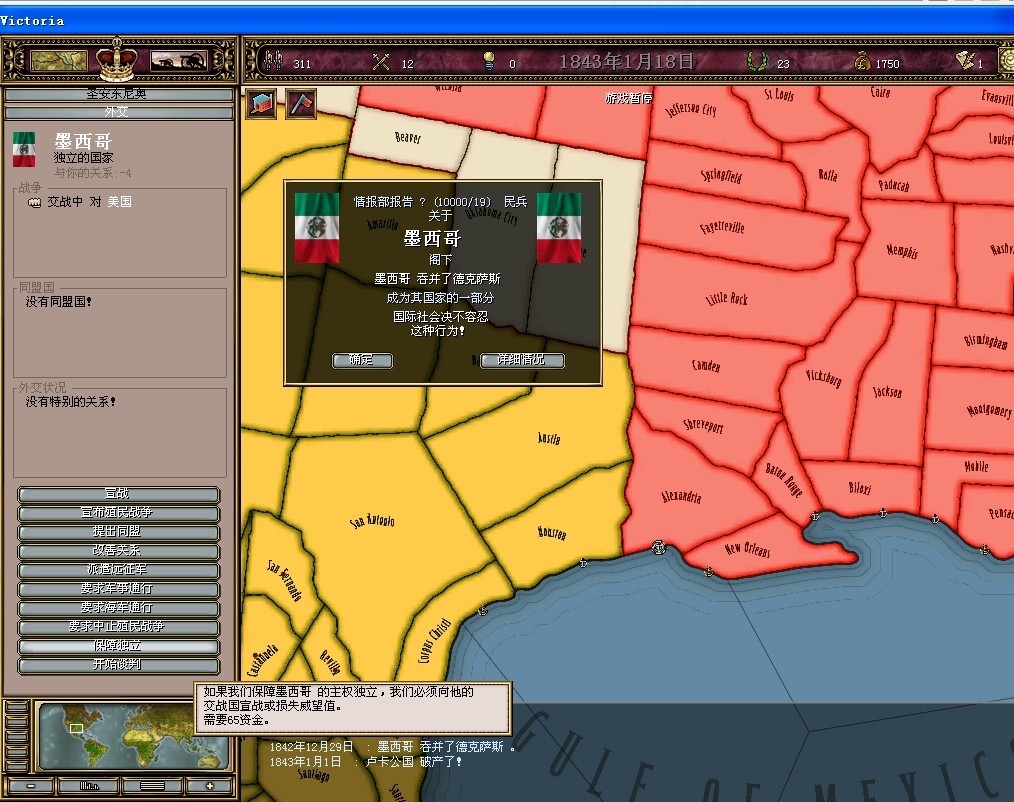Click the port anchor marker near Corpus Christi
Viewport: 1014px width, 802px height.
tap(482, 611)
